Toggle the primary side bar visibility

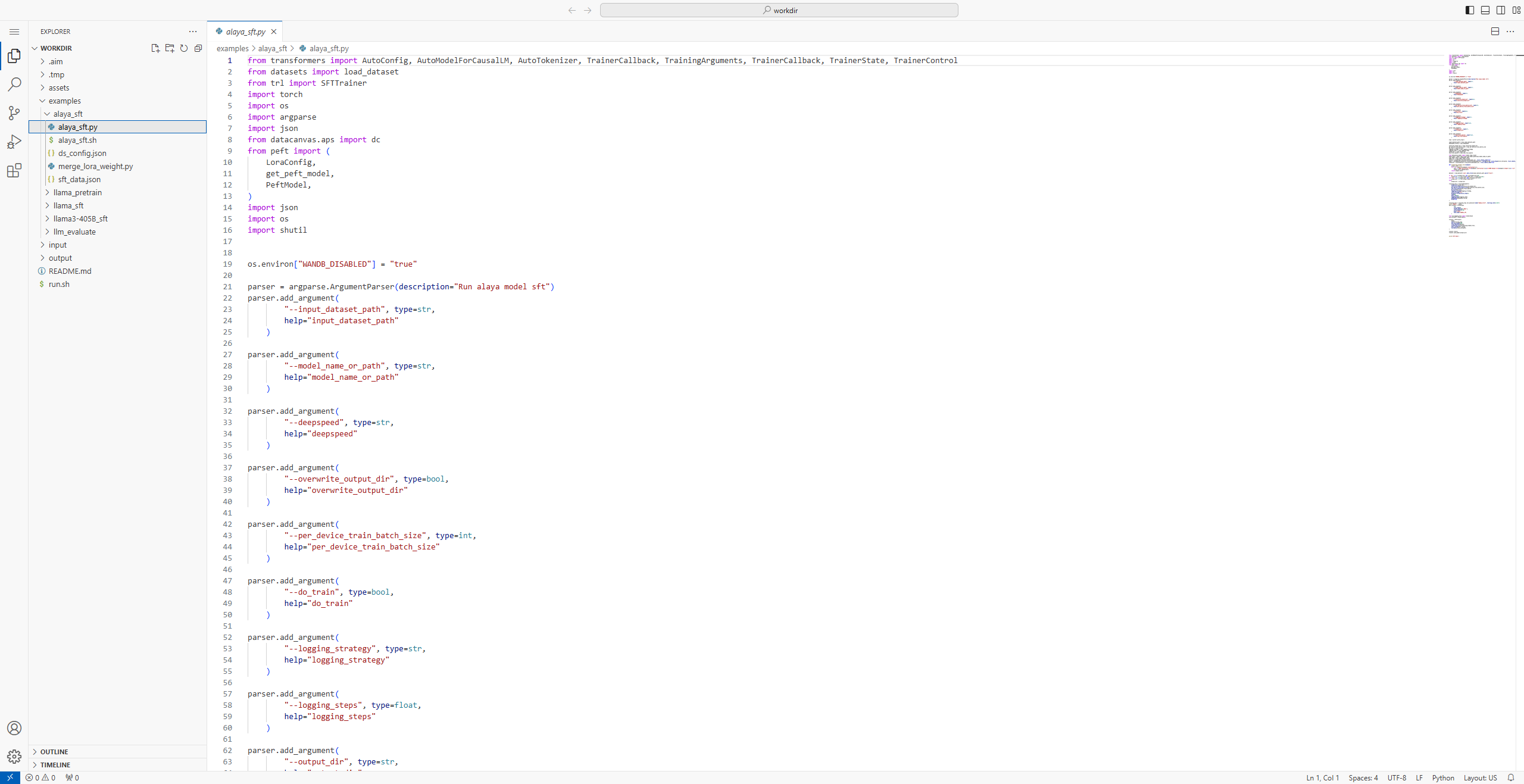click(1470, 10)
